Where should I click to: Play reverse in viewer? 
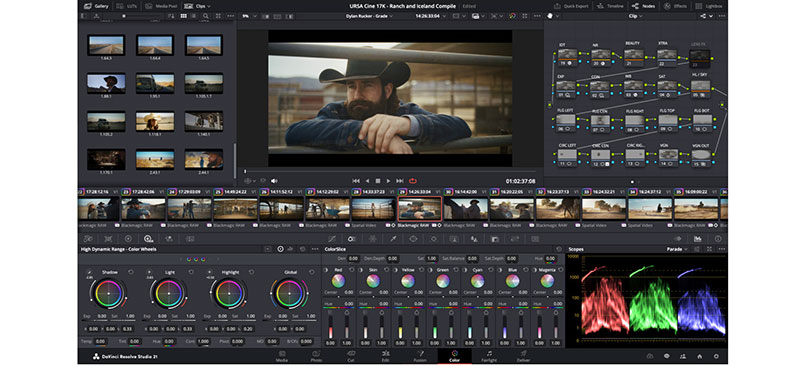click(x=367, y=181)
